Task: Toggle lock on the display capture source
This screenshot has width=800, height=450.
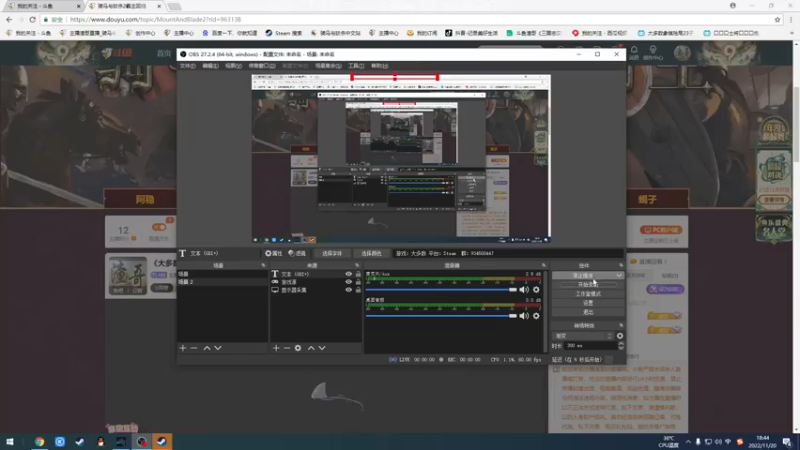Action: coord(358,290)
